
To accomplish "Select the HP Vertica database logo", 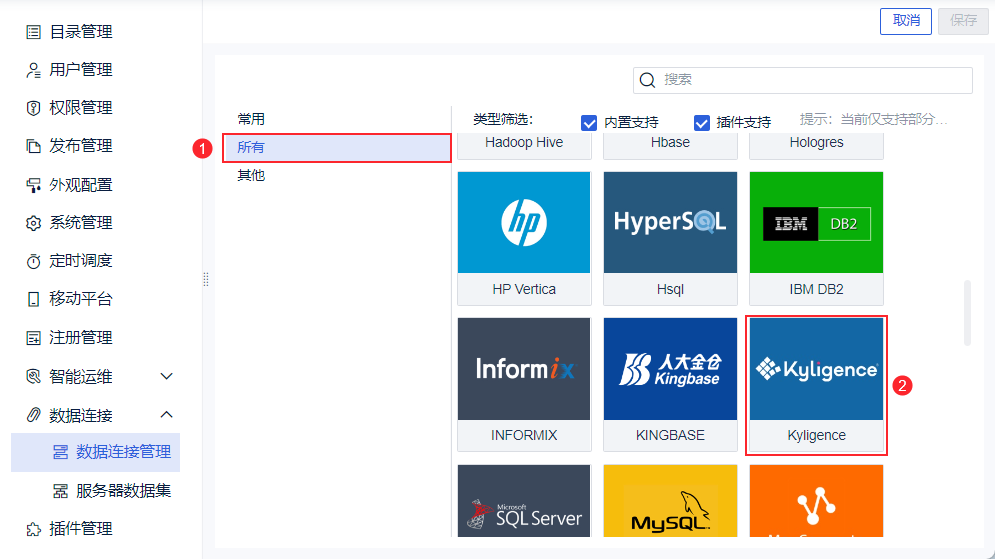I will tap(524, 222).
